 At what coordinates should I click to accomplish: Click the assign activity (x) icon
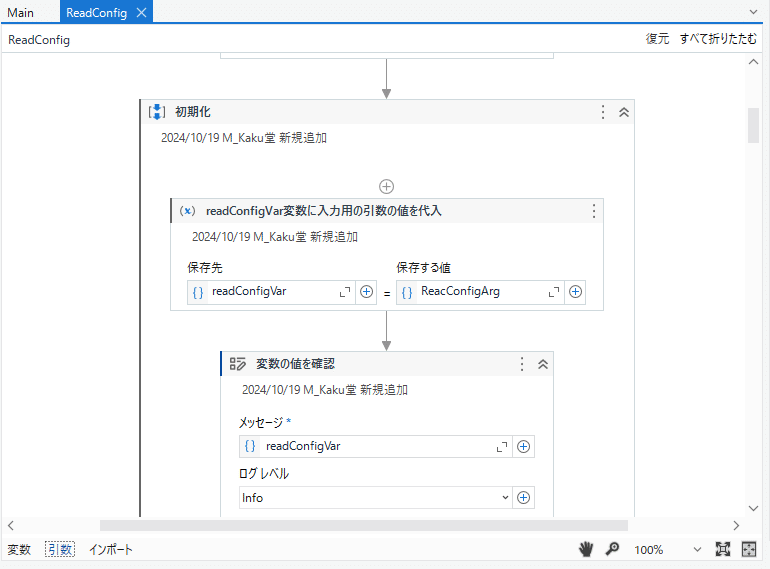pyautogui.click(x=187, y=211)
